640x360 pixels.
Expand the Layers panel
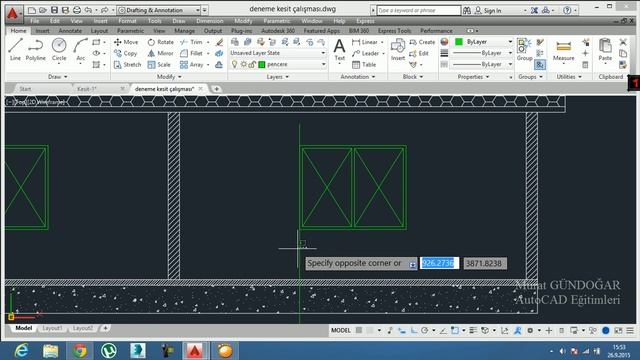pyautogui.click(x=278, y=77)
